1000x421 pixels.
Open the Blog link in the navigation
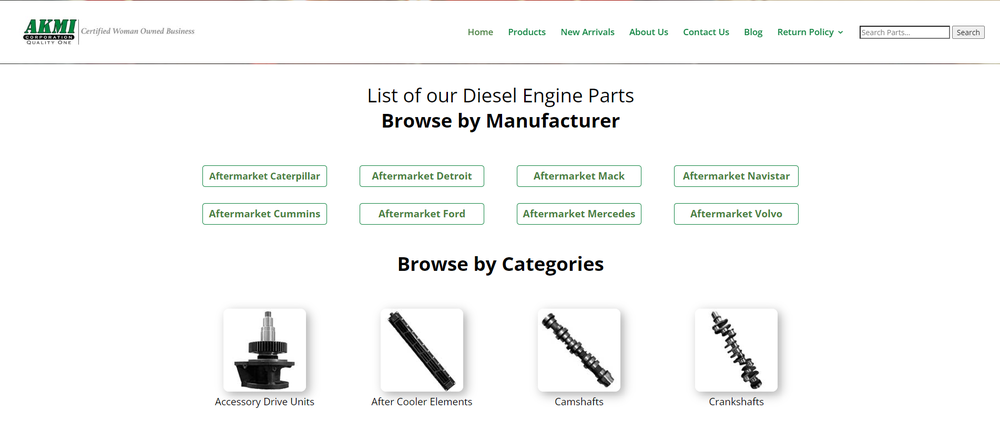753,32
